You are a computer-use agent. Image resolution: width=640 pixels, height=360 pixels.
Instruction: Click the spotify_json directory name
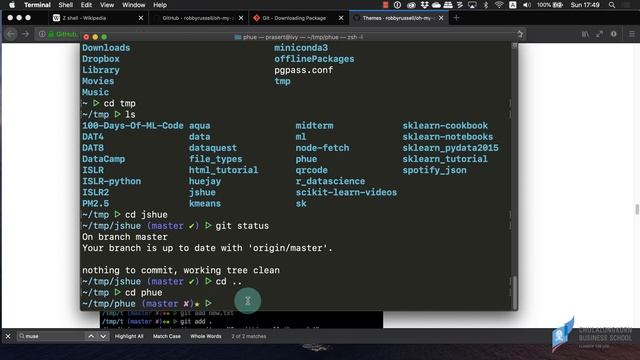coord(434,170)
